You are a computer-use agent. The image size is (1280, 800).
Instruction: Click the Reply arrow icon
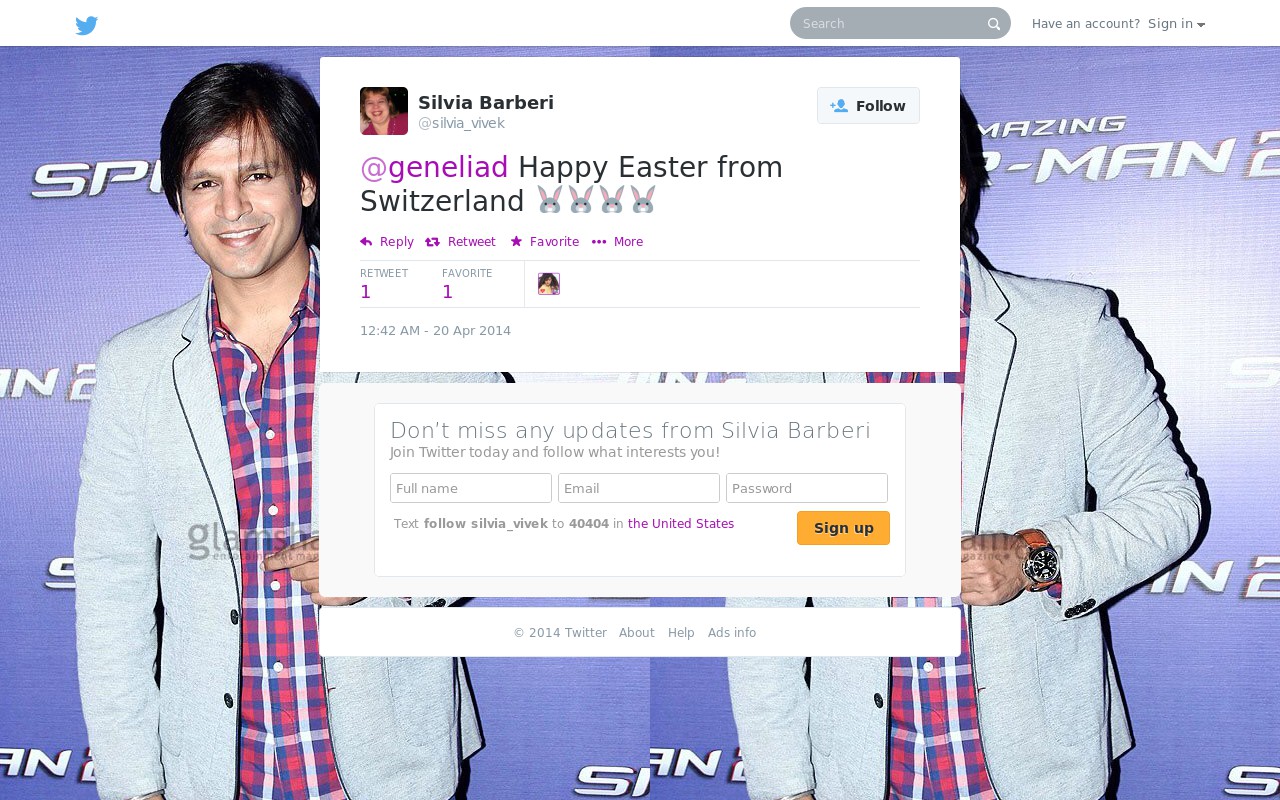pos(366,242)
